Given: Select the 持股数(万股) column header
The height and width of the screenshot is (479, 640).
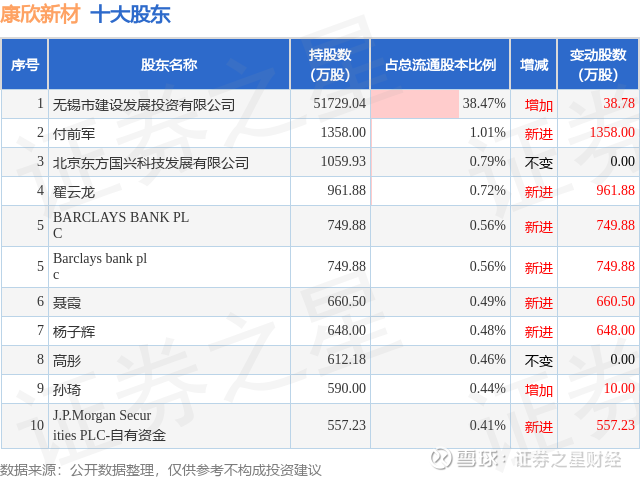Looking at the screenshot, I should coord(330,64).
